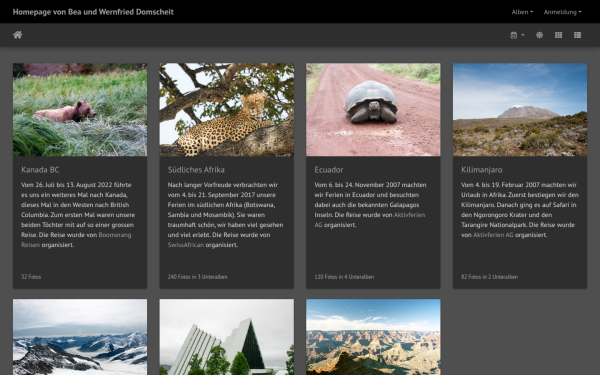
Task: Click the Ecuador album title
Action: pos(329,170)
